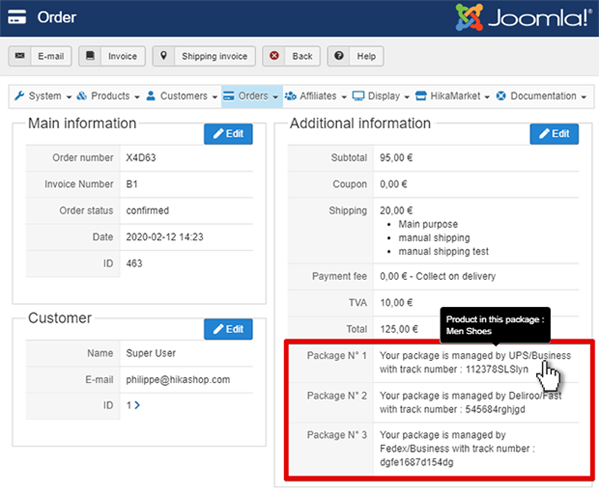
Task: Click the Help question mark icon
Action: 339,56
